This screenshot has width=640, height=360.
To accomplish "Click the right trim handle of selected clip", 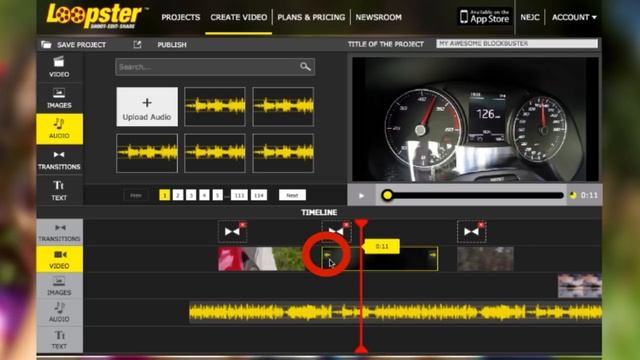I will coord(432,255).
